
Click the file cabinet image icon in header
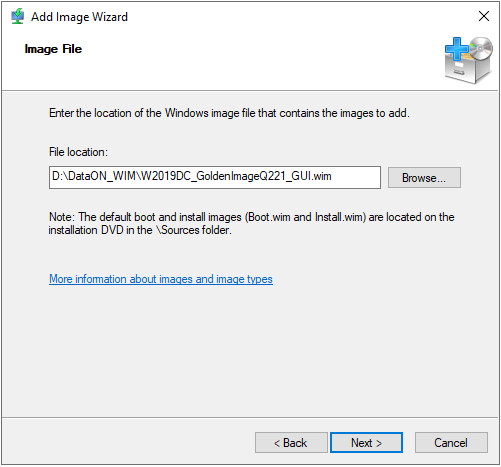469,60
